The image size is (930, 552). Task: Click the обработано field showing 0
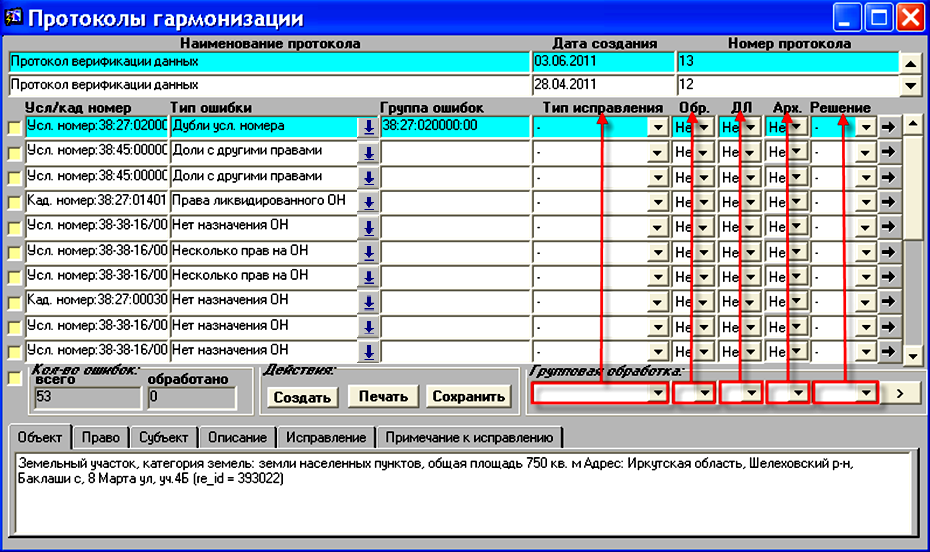click(191, 397)
